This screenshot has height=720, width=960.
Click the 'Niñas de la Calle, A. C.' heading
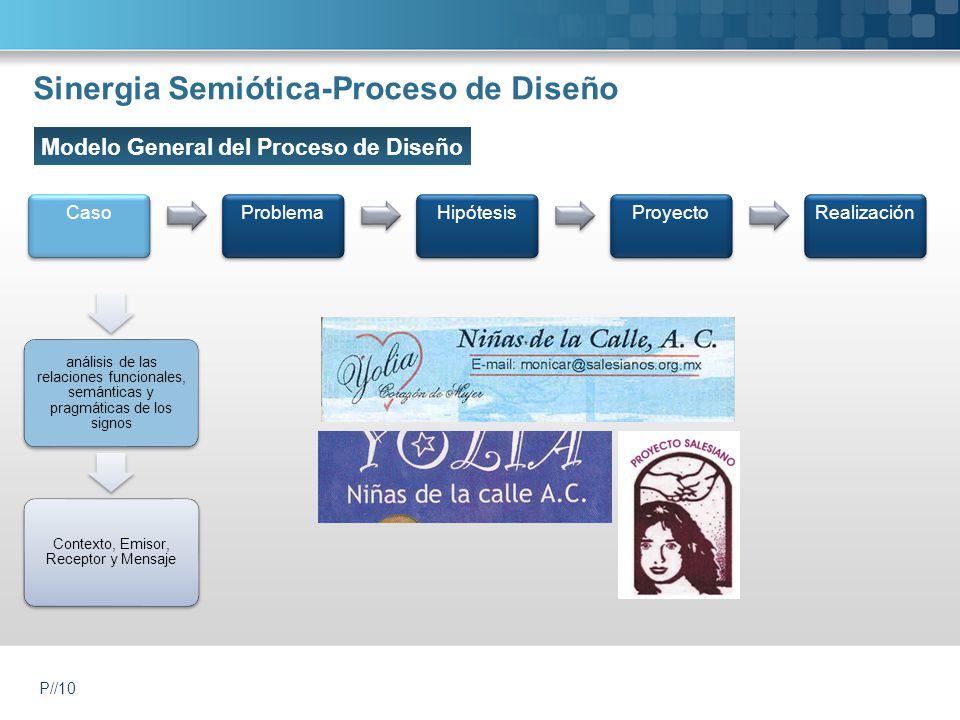pos(587,339)
